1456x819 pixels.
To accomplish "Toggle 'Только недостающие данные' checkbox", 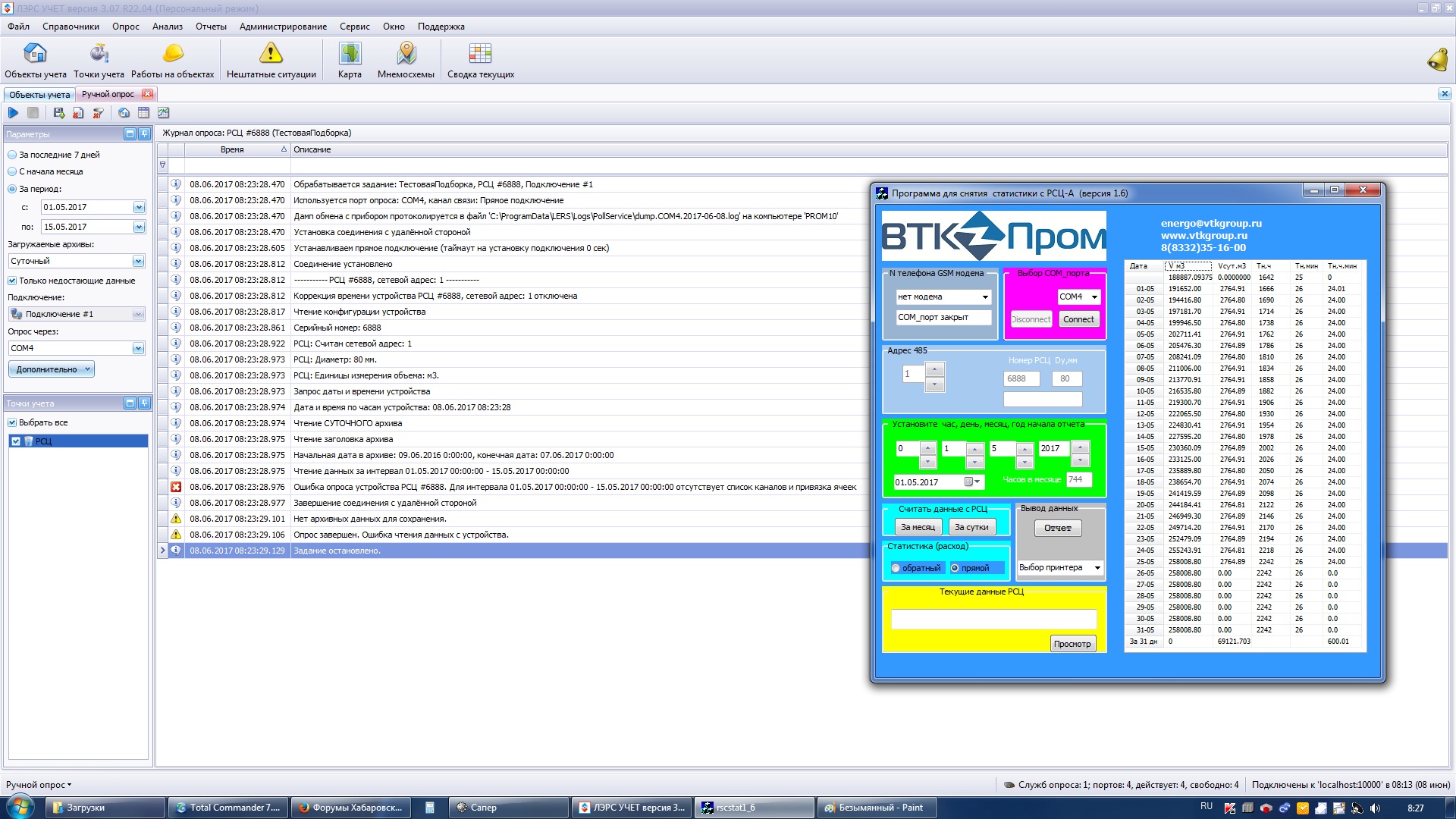I will click(x=12, y=281).
